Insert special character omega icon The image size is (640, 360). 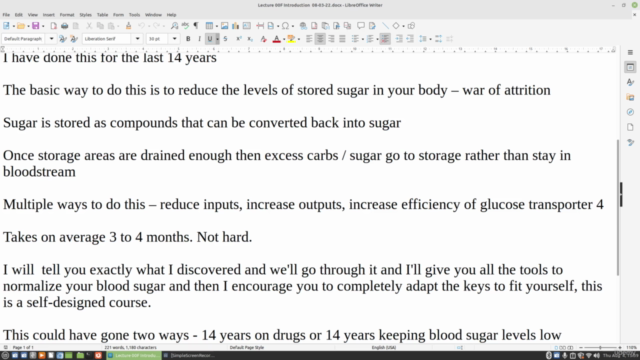(x=285, y=26)
